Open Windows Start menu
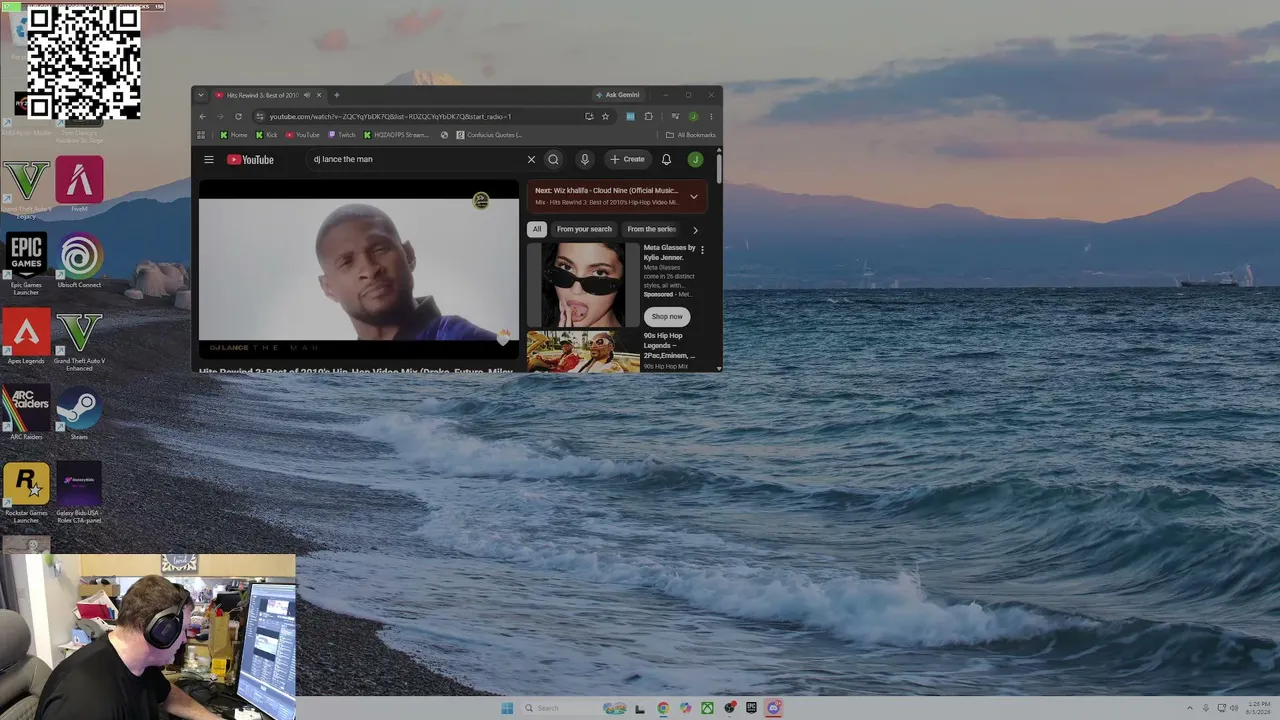 click(507, 708)
